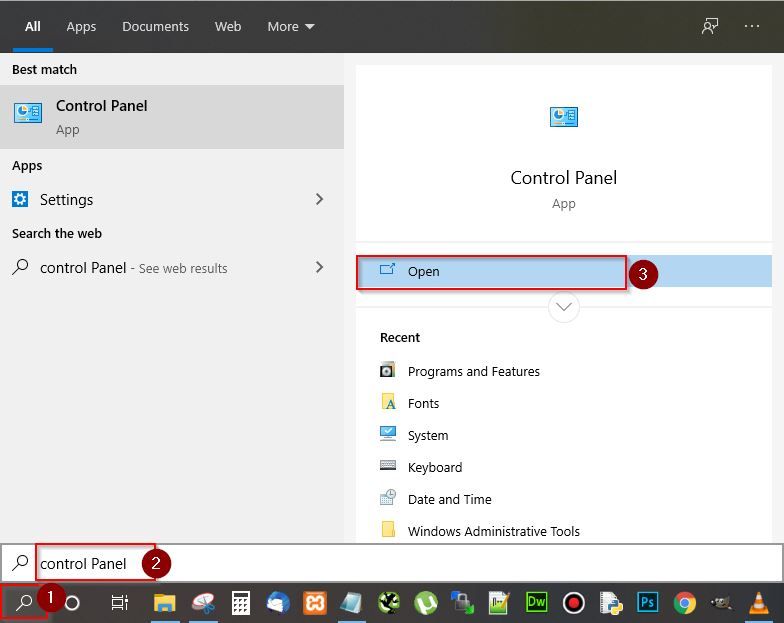Image resolution: width=784 pixels, height=623 pixels.
Task: Click the Settings gear icon
Action: click(20, 199)
